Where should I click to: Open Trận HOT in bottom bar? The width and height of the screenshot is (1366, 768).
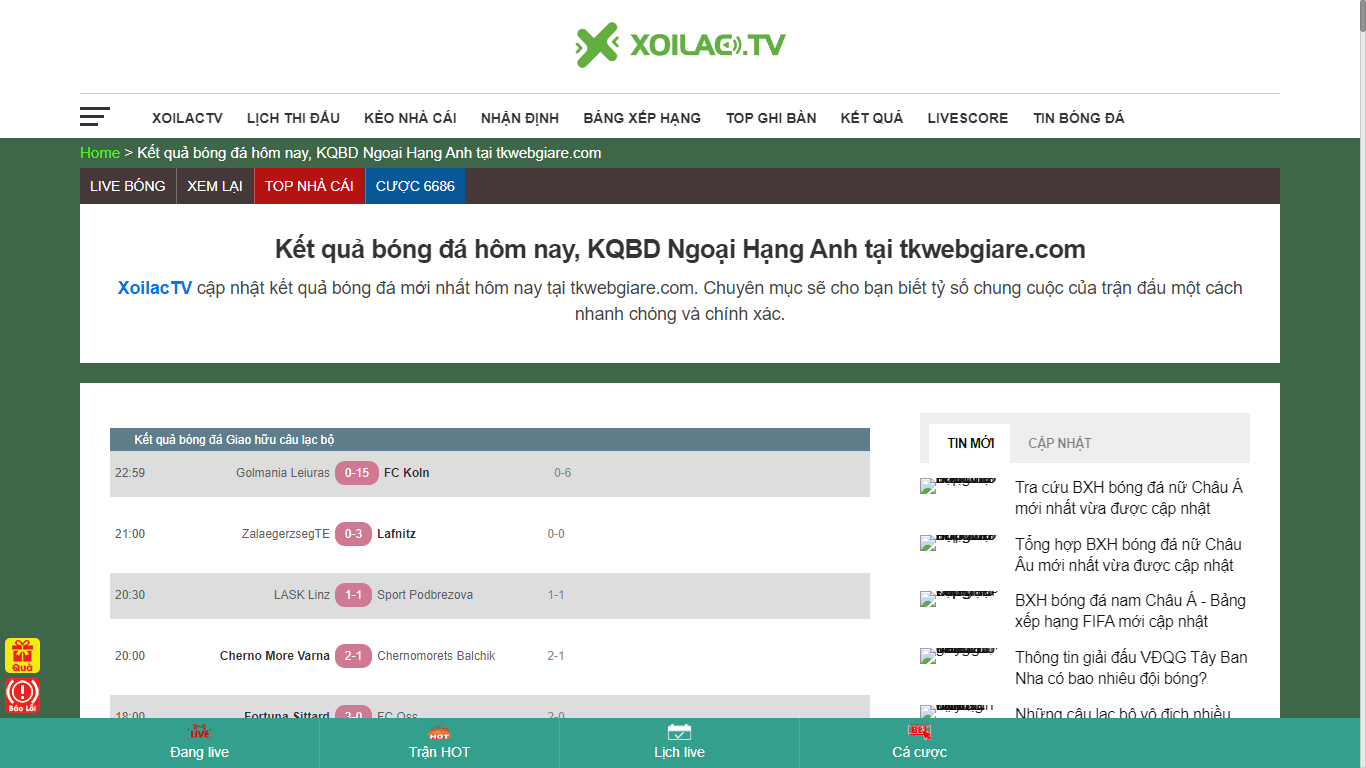[439, 743]
